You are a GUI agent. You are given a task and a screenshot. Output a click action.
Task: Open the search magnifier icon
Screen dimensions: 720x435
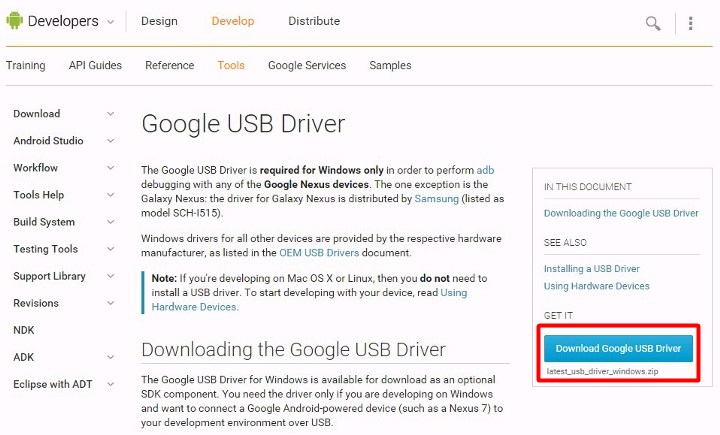(x=652, y=23)
